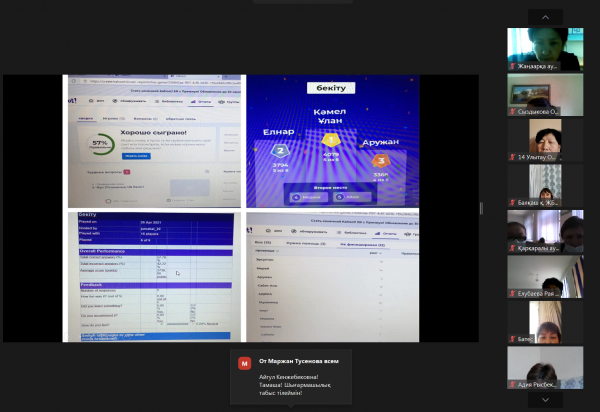
Task: Click muted mic icon on Сыздыкова tile
Action: click(512, 114)
